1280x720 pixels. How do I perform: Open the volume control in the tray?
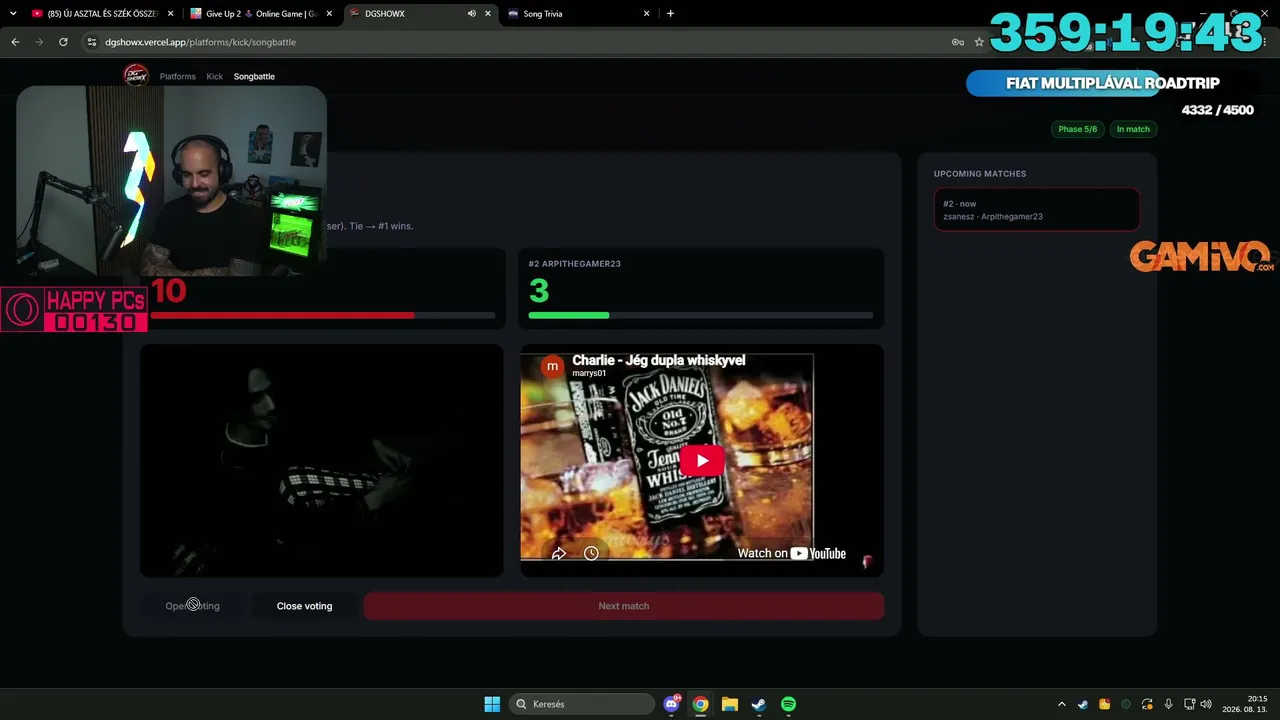tap(1206, 704)
